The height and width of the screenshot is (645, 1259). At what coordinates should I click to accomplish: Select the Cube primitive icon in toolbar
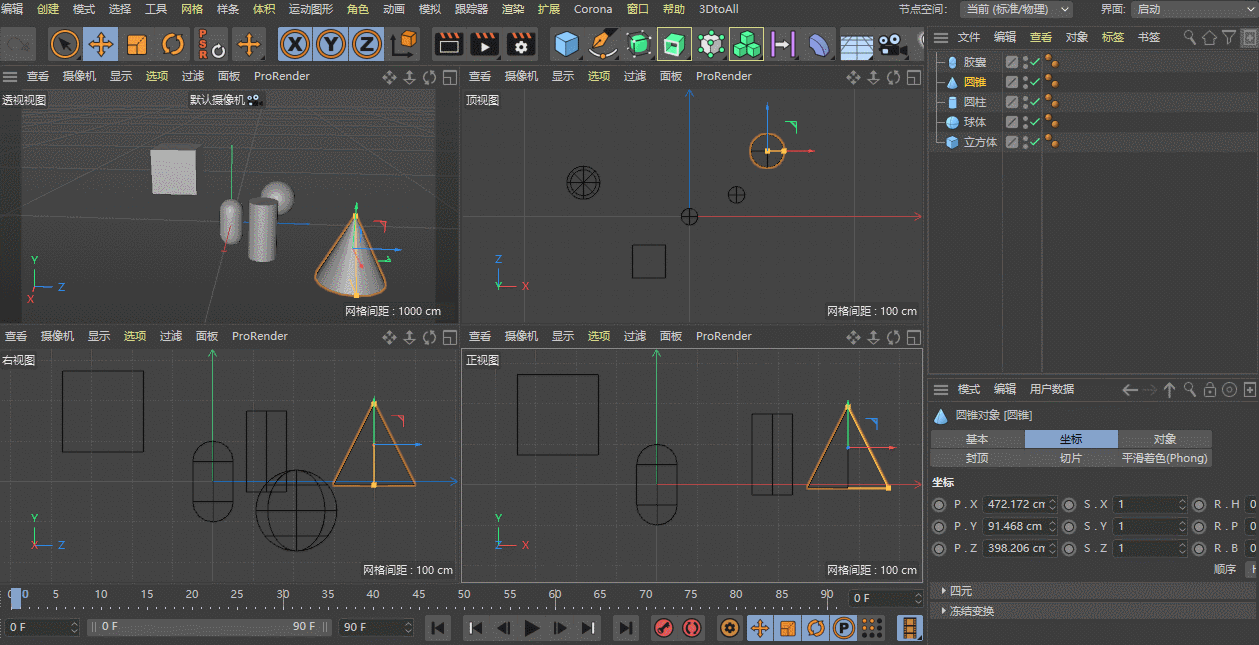click(565, 44)
